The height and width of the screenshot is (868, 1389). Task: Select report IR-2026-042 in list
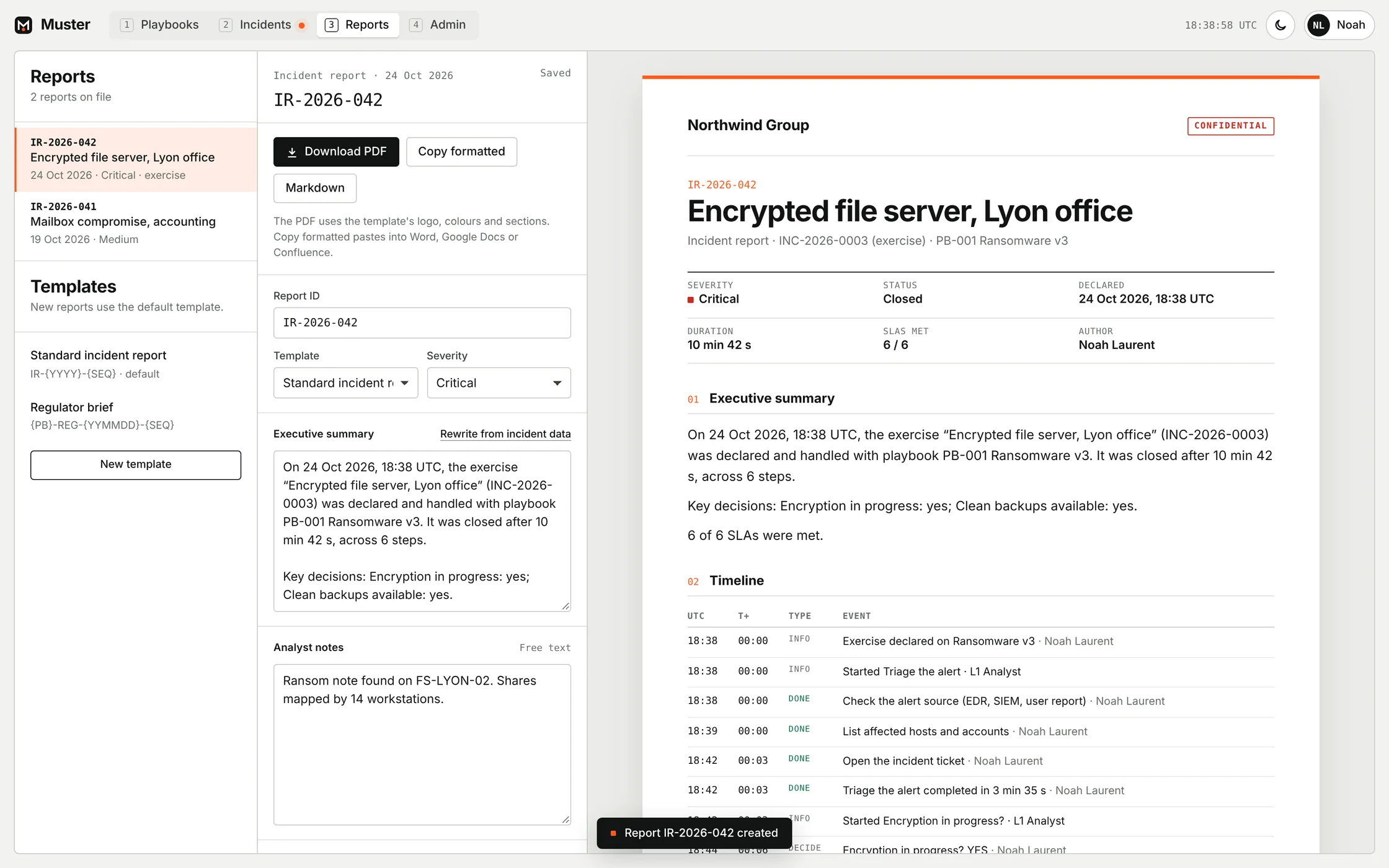pos(136,159)
